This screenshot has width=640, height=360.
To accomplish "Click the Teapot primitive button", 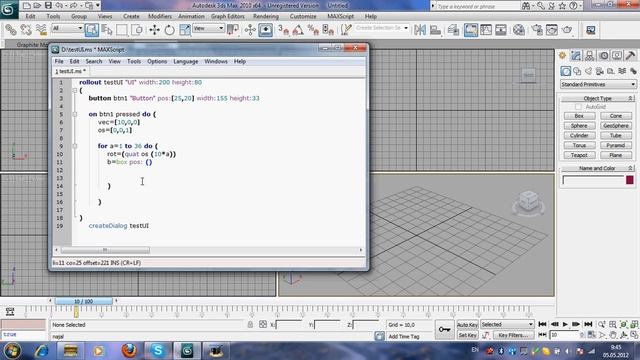I will pos(579,155).
